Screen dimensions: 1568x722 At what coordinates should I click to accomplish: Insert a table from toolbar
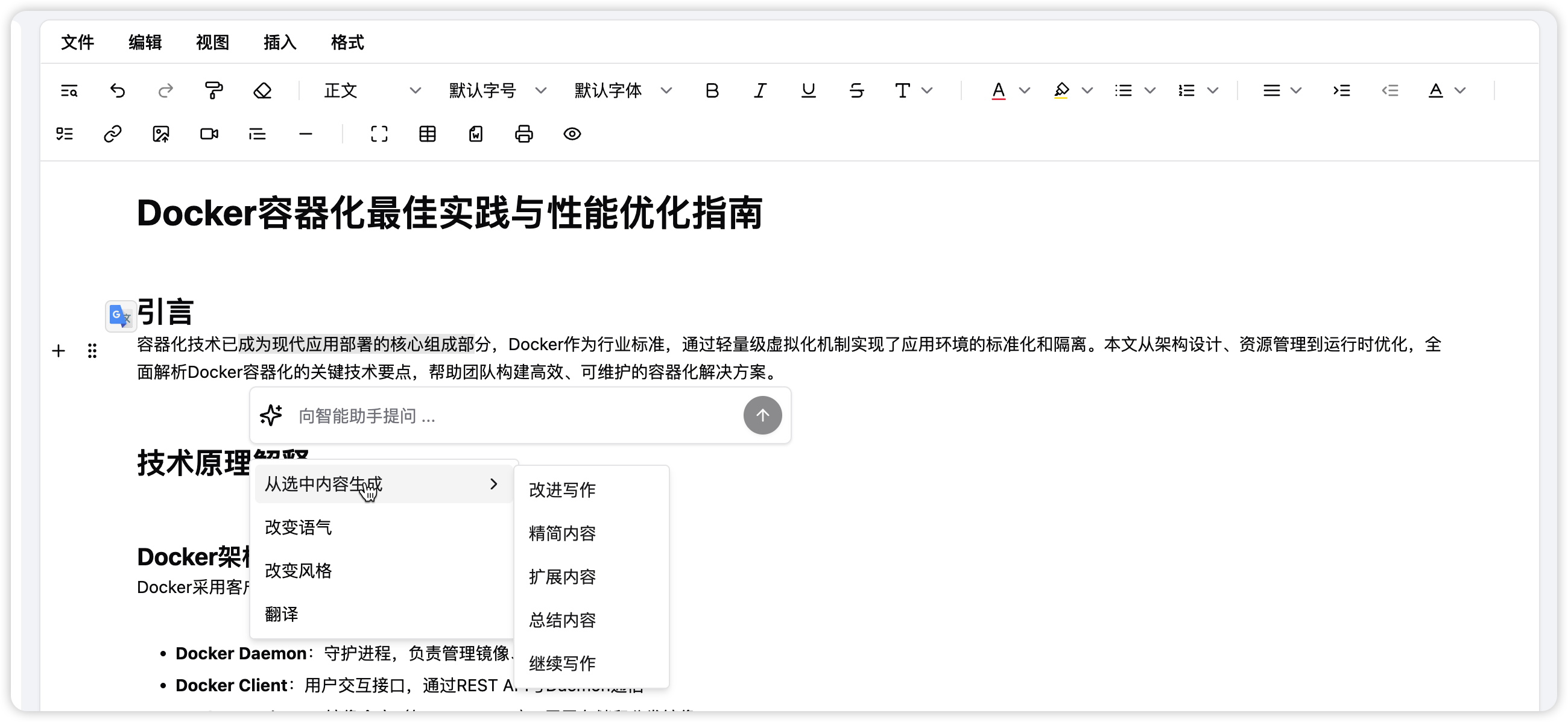428,134
